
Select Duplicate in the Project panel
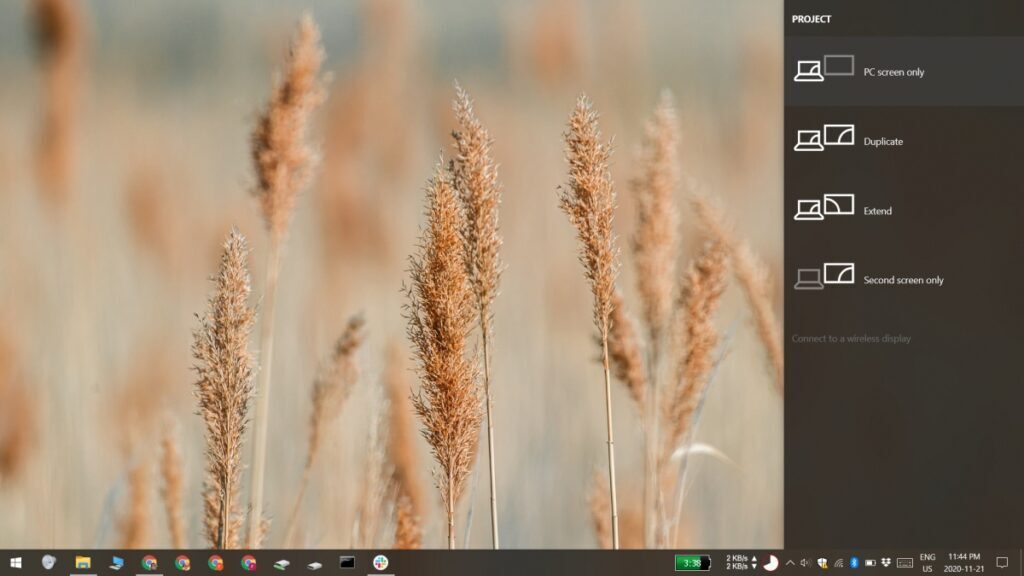coord(900,141)
